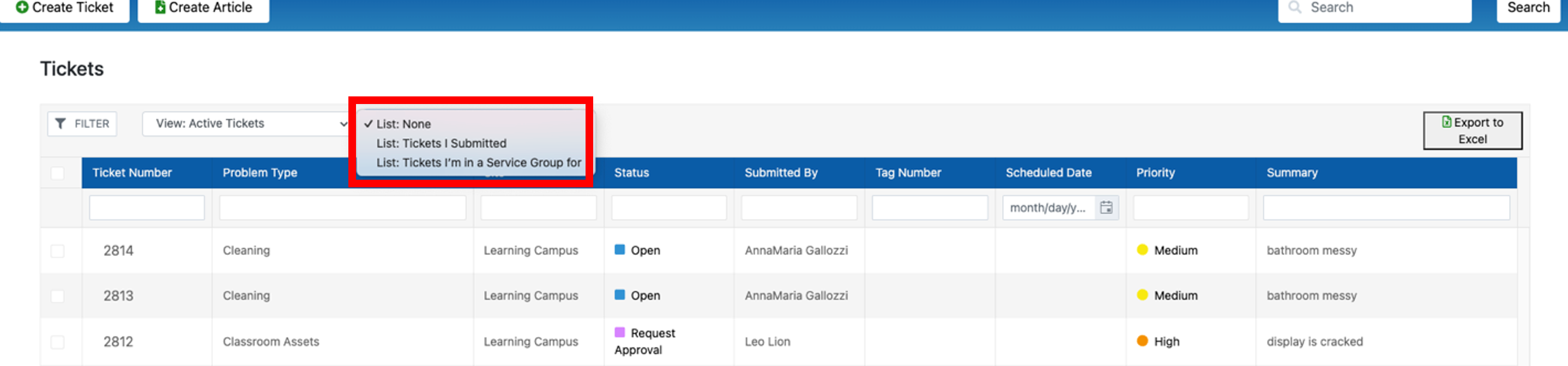The width and height of the screenshot is (1568, 366).
Task: Sort by Submitted By column header
Action: (781, 173)
